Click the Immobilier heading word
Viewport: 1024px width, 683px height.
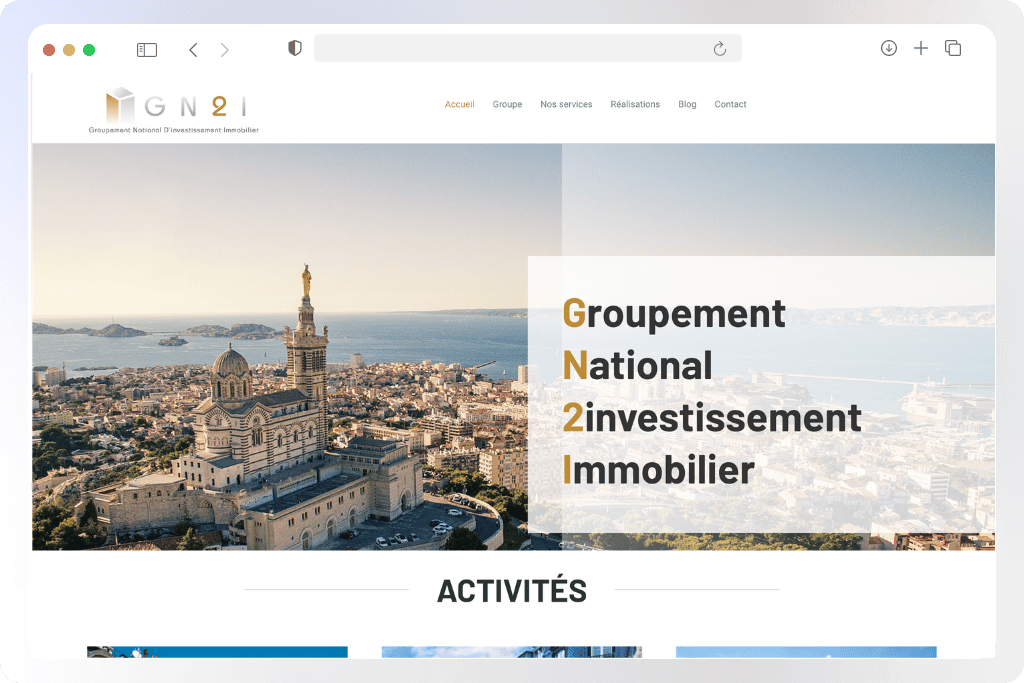[658, 470]
